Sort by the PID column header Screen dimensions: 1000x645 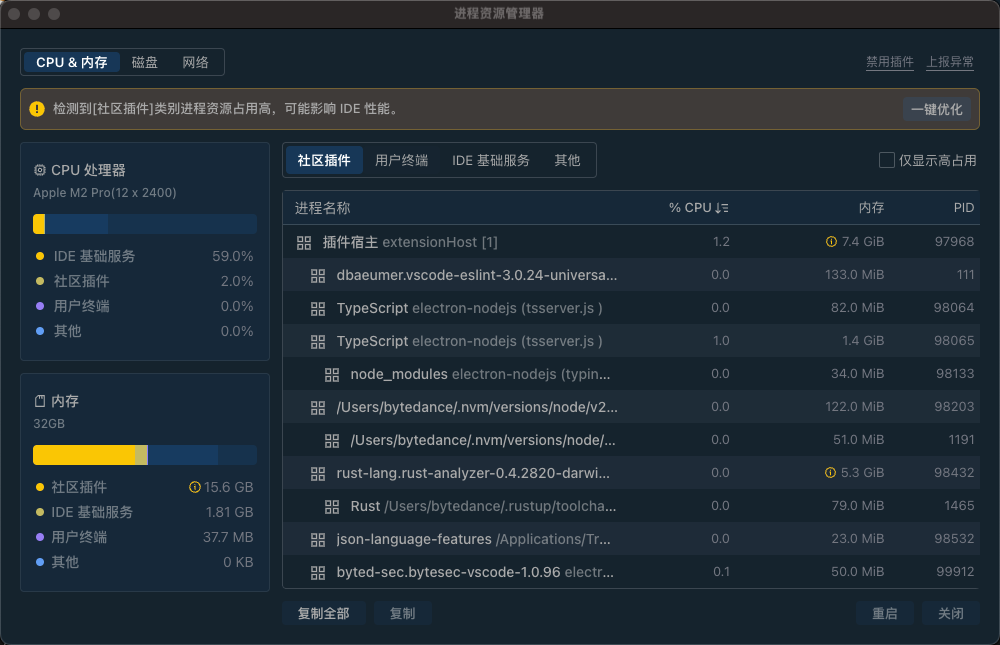pyautogui.click(x=964, y=208)
